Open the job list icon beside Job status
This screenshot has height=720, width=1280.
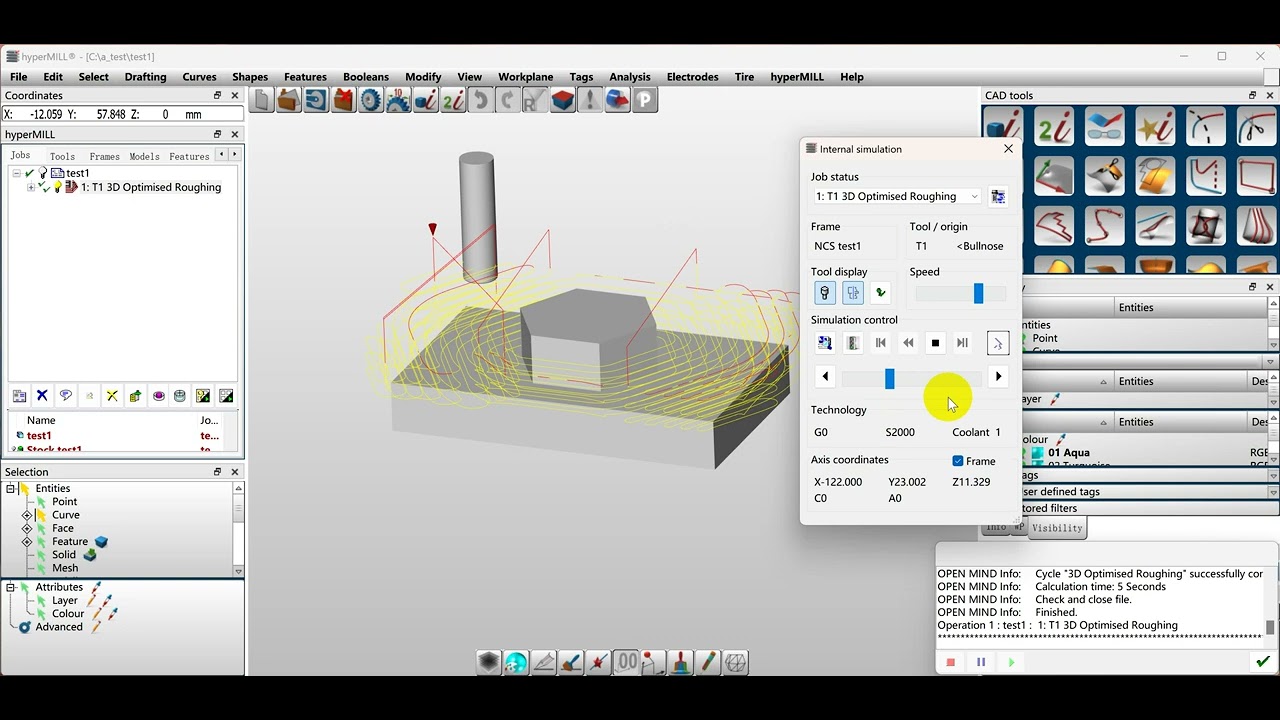[x=998, y=197]
